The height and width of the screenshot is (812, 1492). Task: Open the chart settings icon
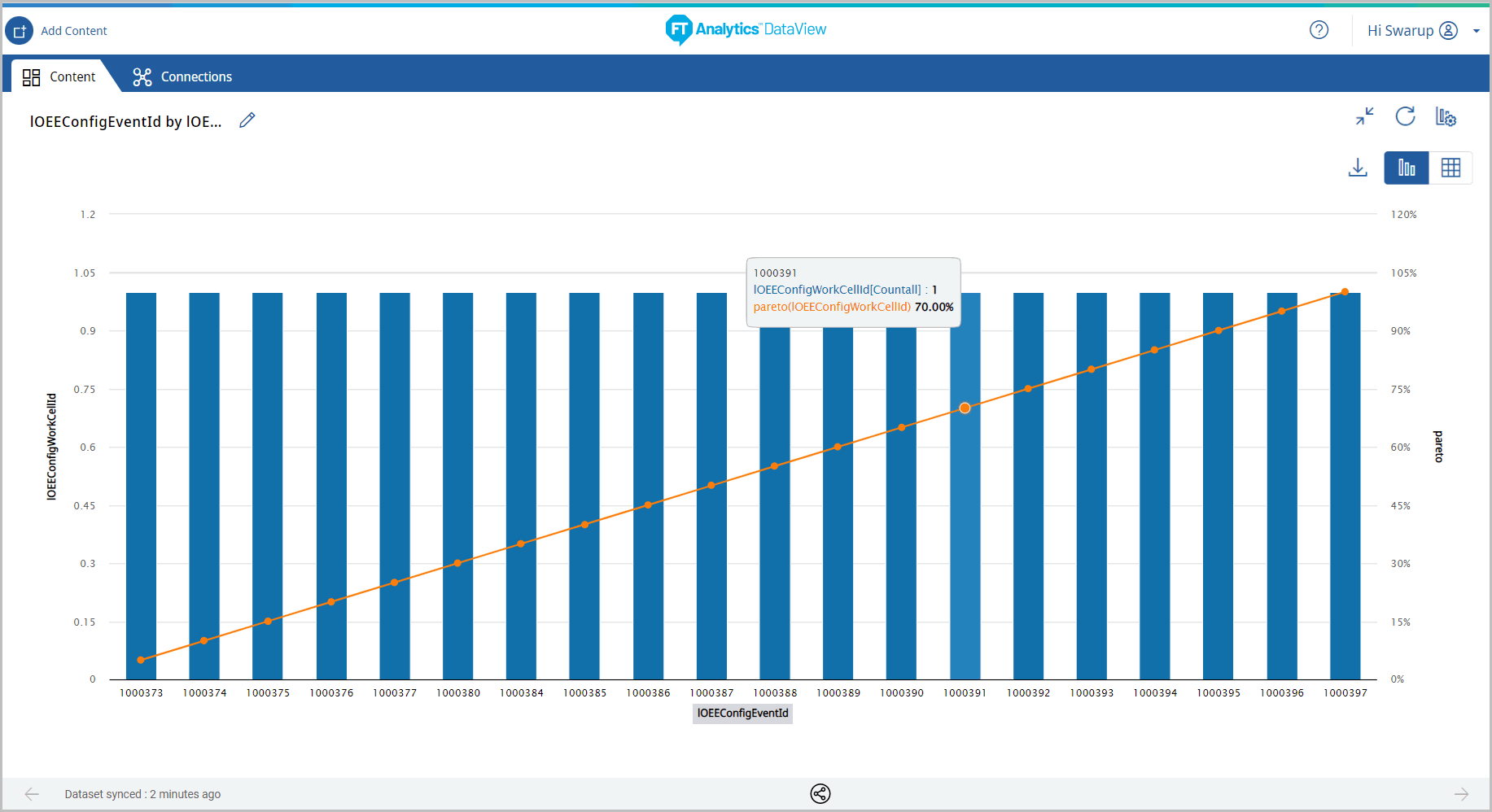[1446, 117]
